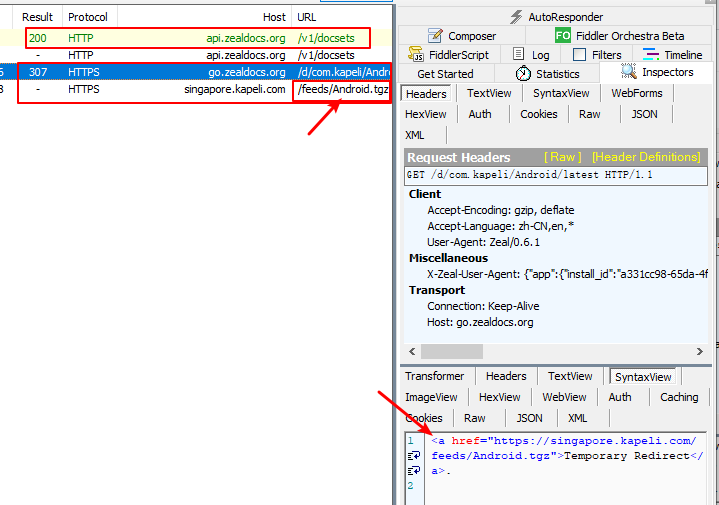
Task: Click the request headers horizontal scrollbar thumb
Action: (452, 351)
